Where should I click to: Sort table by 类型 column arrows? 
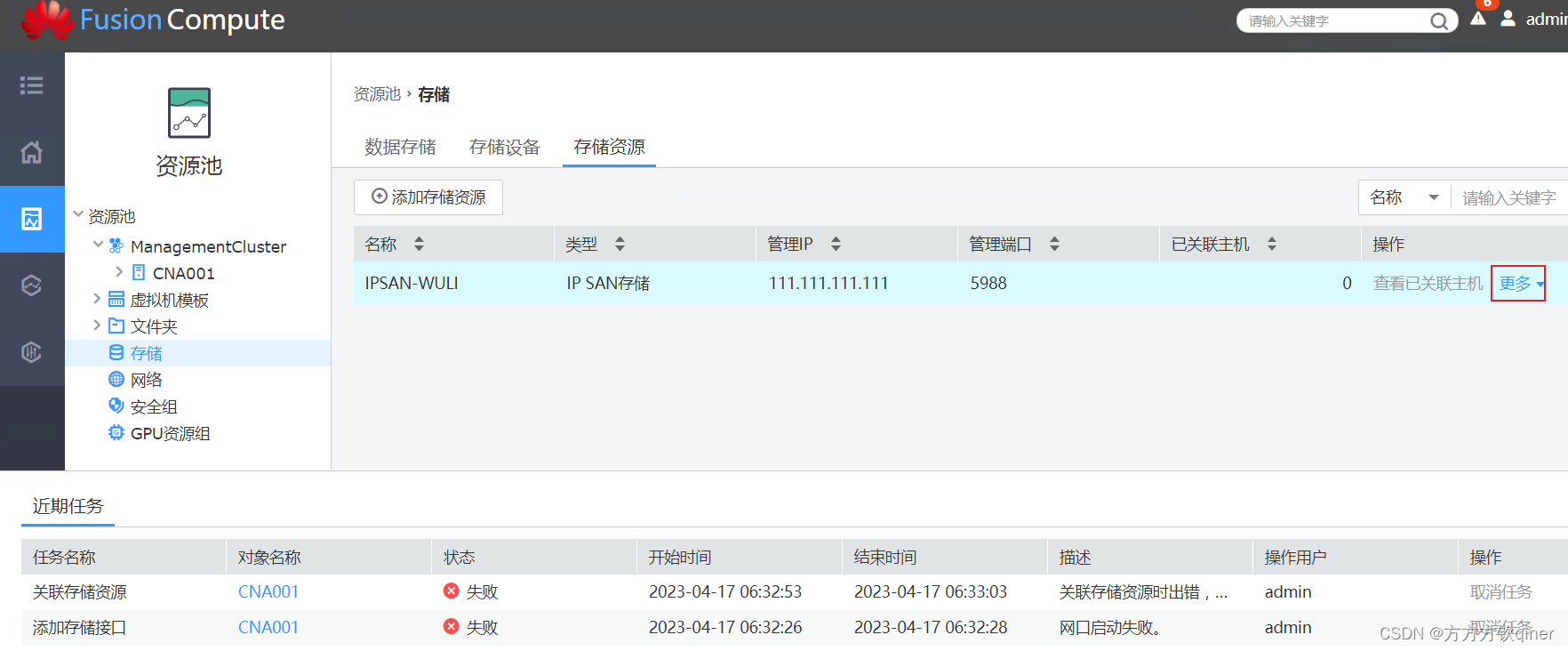tap(620, 244)
